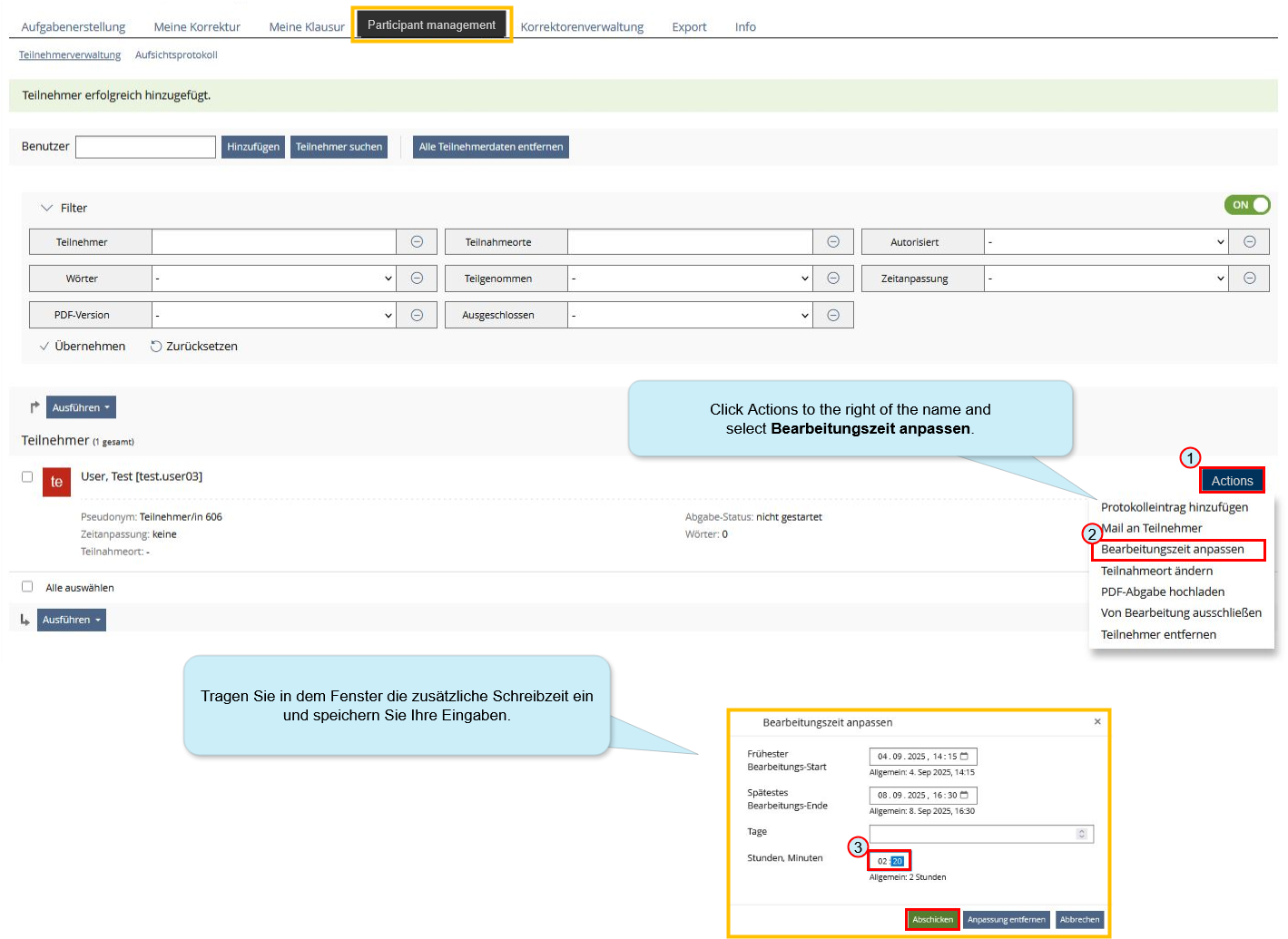Open the Wörter filter dropdown
The width and height of the screenshot is (1288, 939).
[x=274, y=279]
